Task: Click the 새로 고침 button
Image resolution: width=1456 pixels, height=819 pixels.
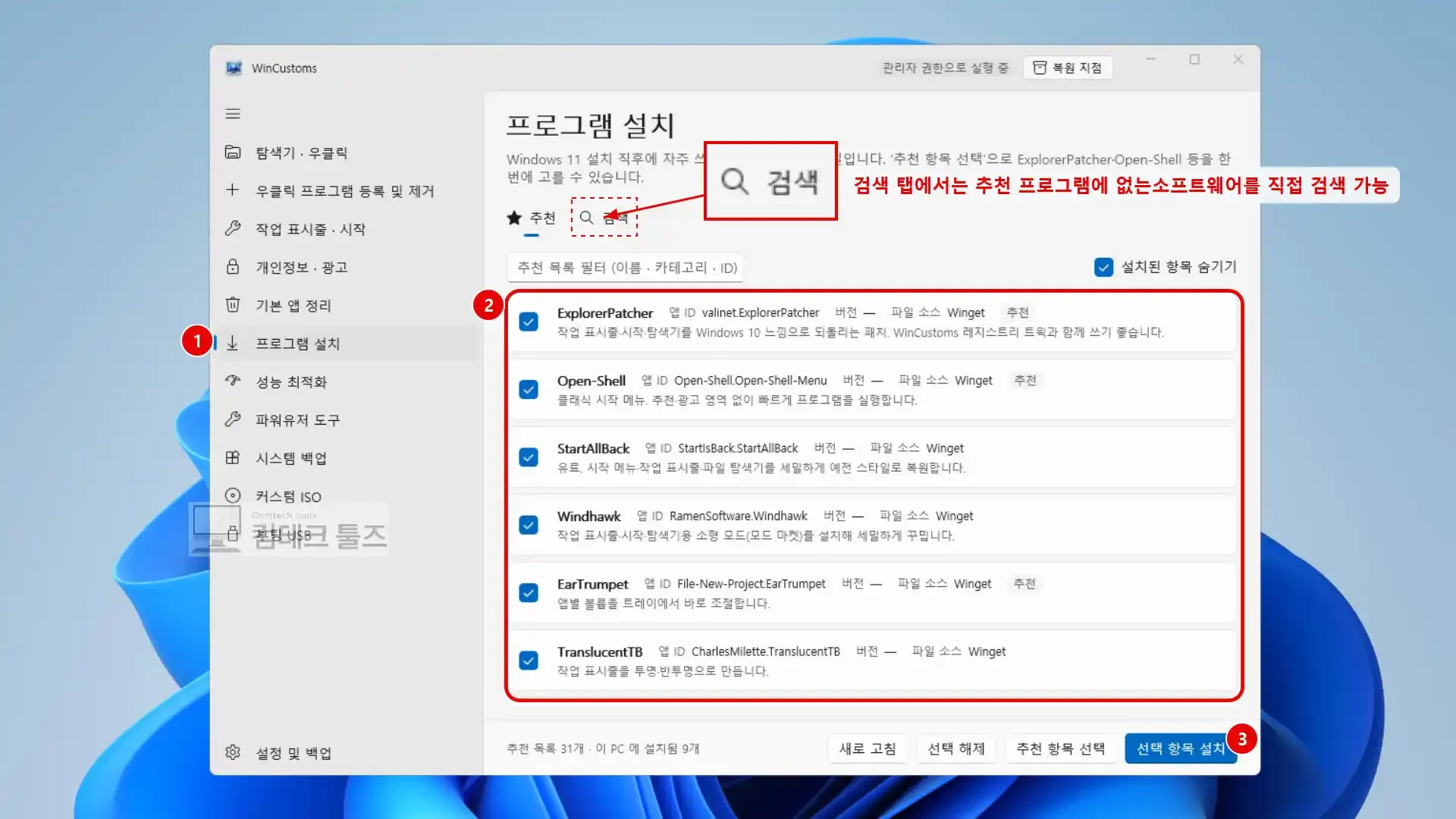Action: coord(868,748)
